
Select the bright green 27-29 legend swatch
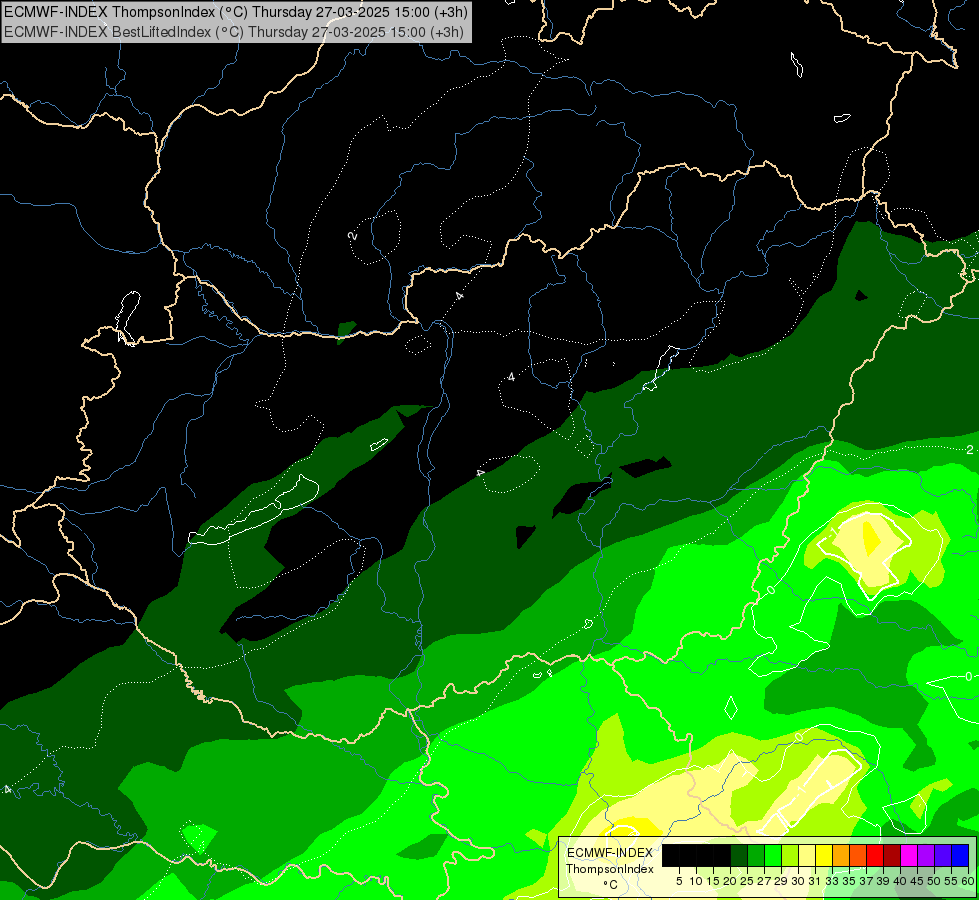773,855
